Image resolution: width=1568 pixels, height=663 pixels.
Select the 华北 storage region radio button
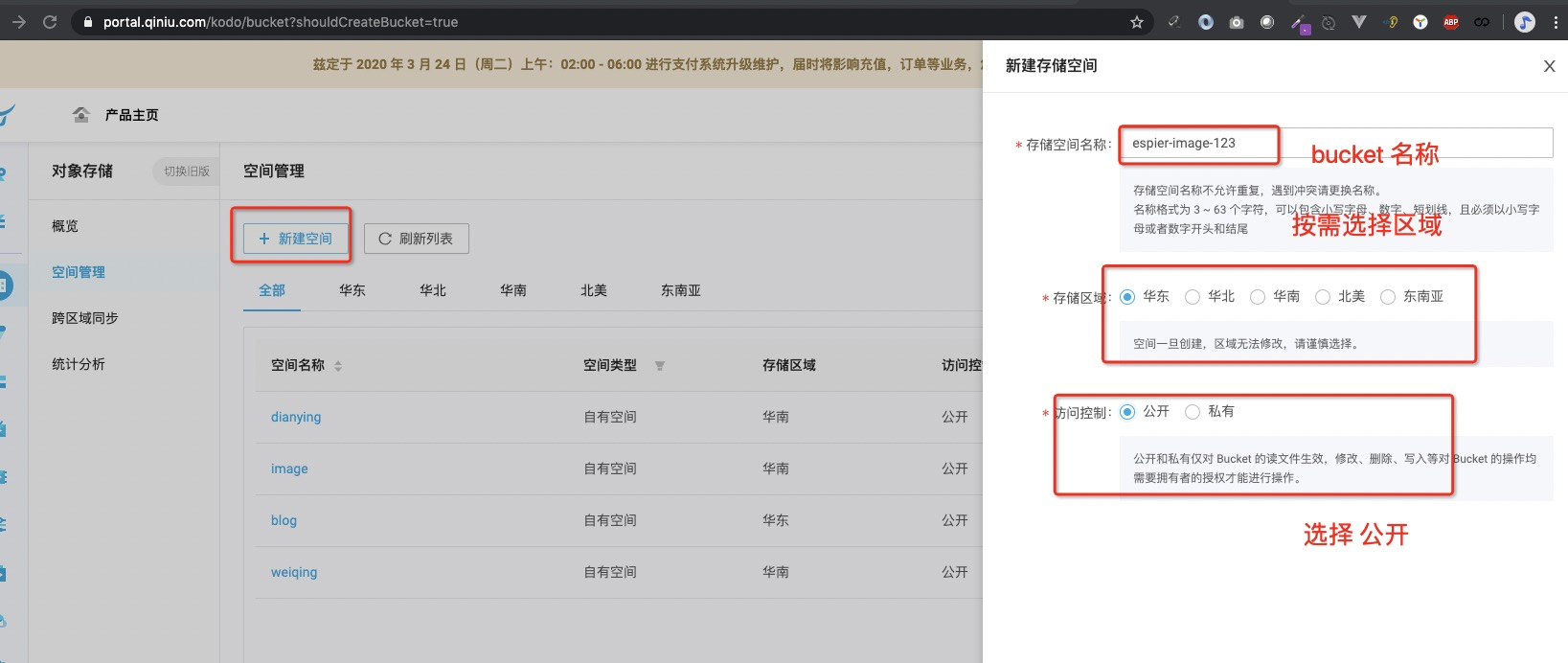[x=1193, y=297]
